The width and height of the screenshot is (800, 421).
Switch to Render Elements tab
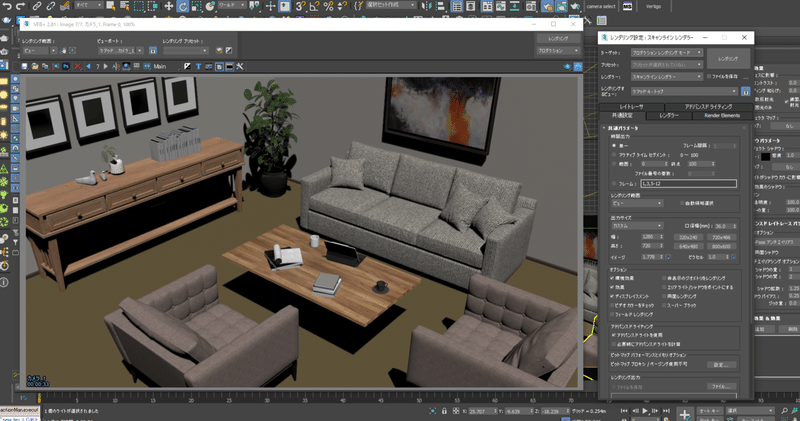pyautogui.click(x=722, y=116)
